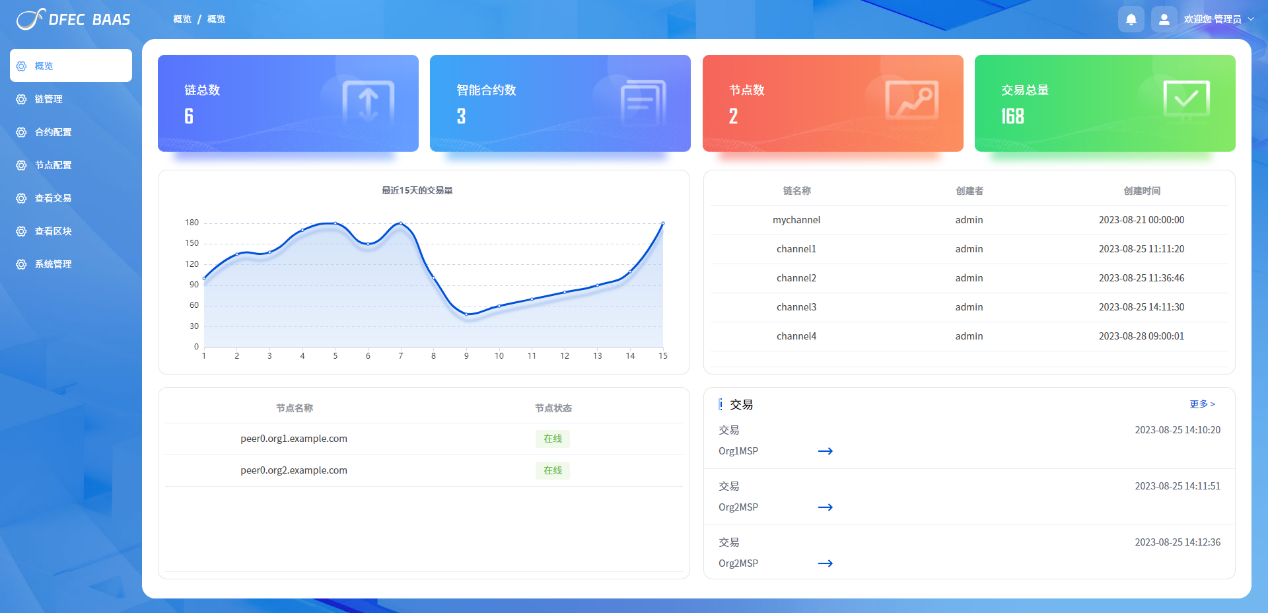Click the gear icon beside 链管理
This screenshot has height=613, width=1268.
[22, 99]
